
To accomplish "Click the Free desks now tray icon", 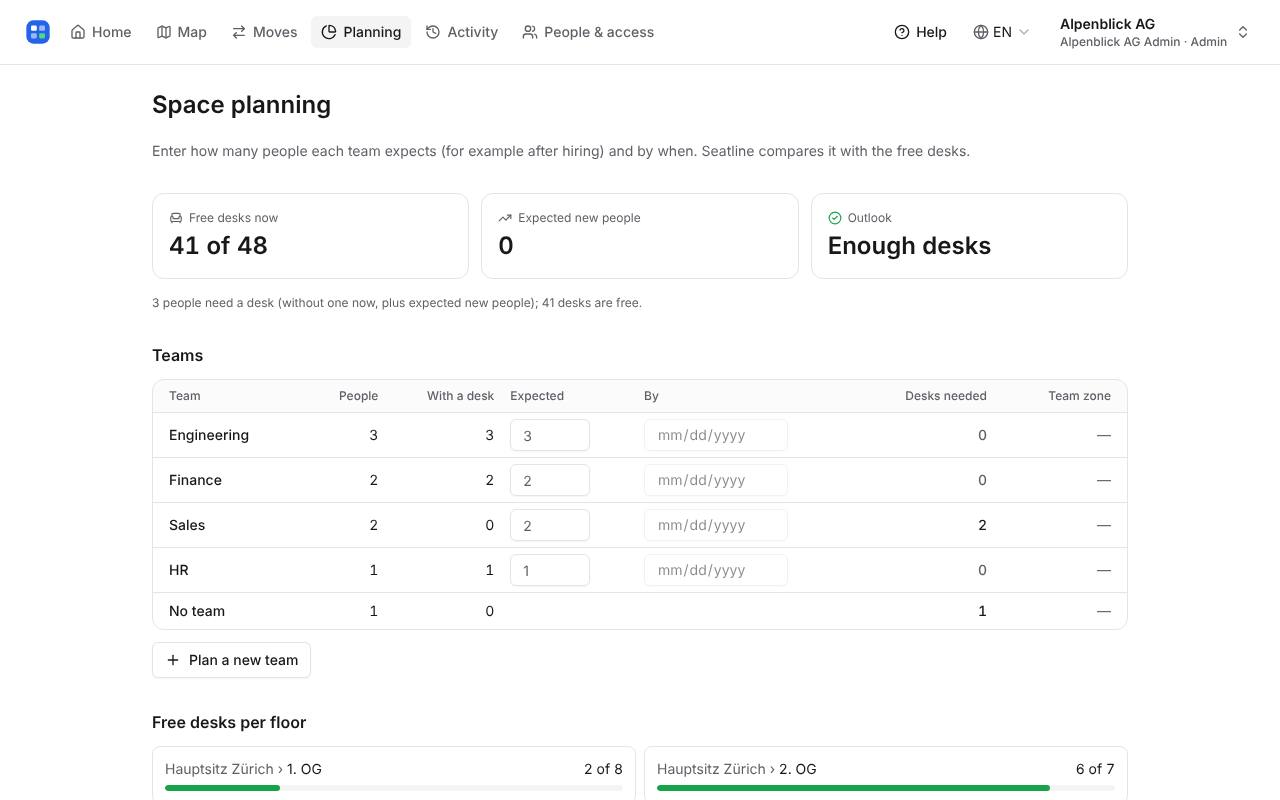I will [x=176, y=218].
